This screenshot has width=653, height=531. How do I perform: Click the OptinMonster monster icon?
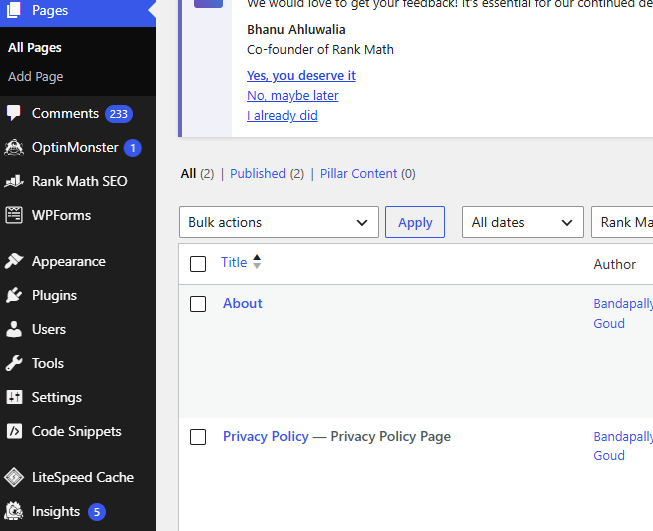pos(14,147)
